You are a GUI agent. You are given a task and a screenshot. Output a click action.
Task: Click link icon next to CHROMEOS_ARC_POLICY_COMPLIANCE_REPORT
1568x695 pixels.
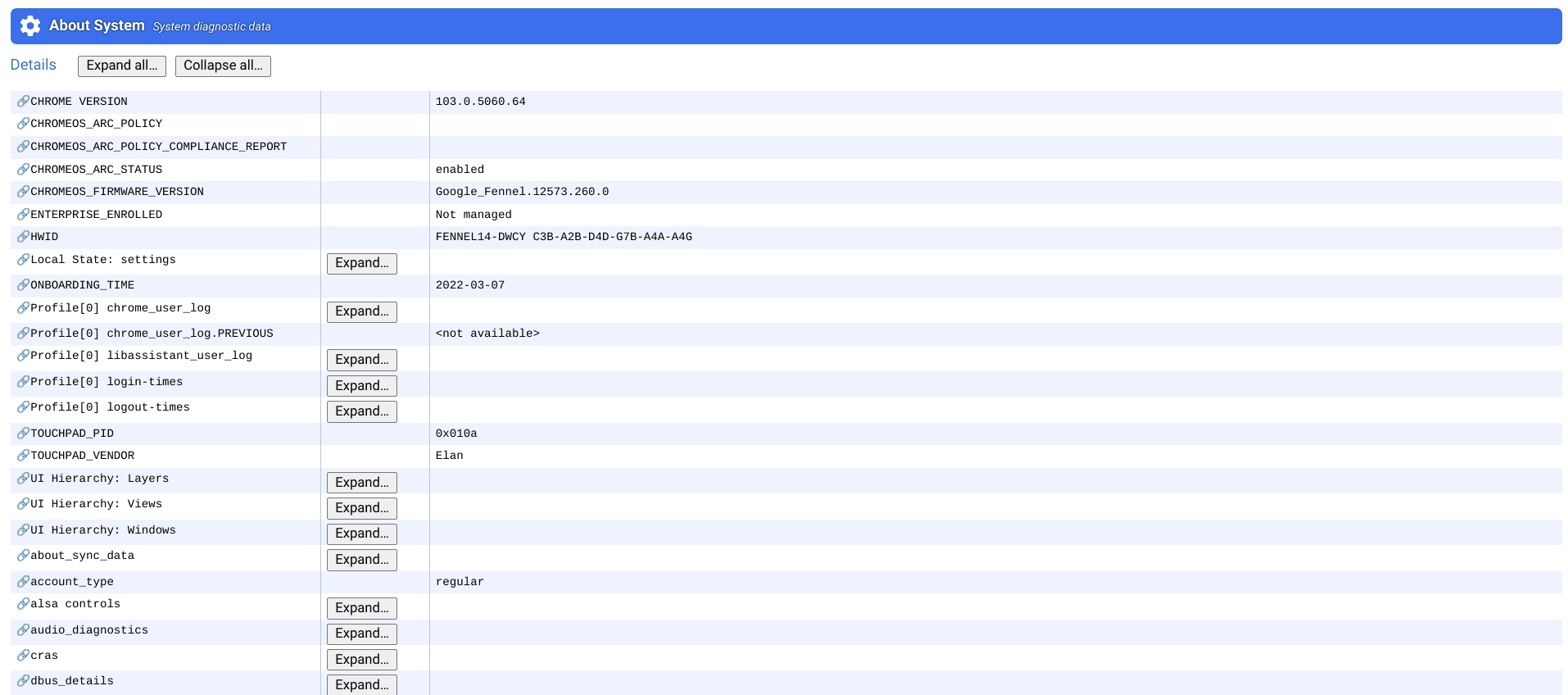tap(23, 146)
